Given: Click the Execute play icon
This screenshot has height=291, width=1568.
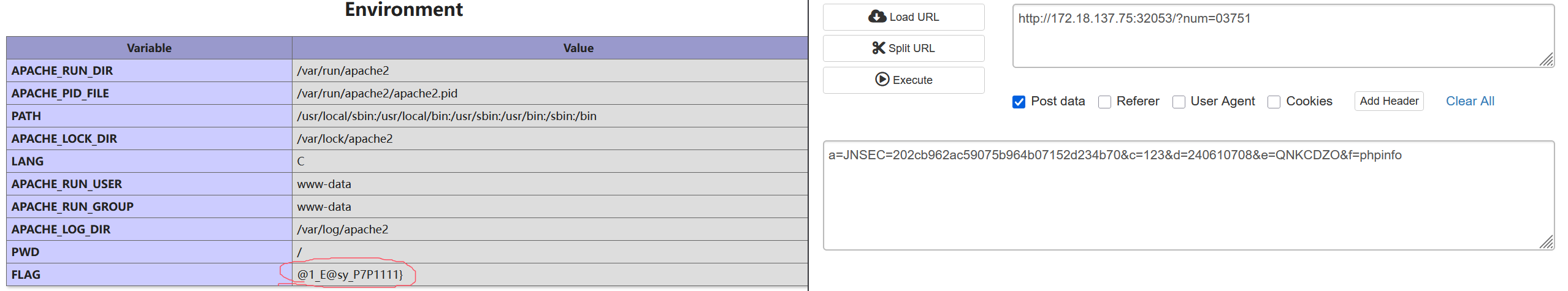Looking at the screenshot, I should point(882,80).
